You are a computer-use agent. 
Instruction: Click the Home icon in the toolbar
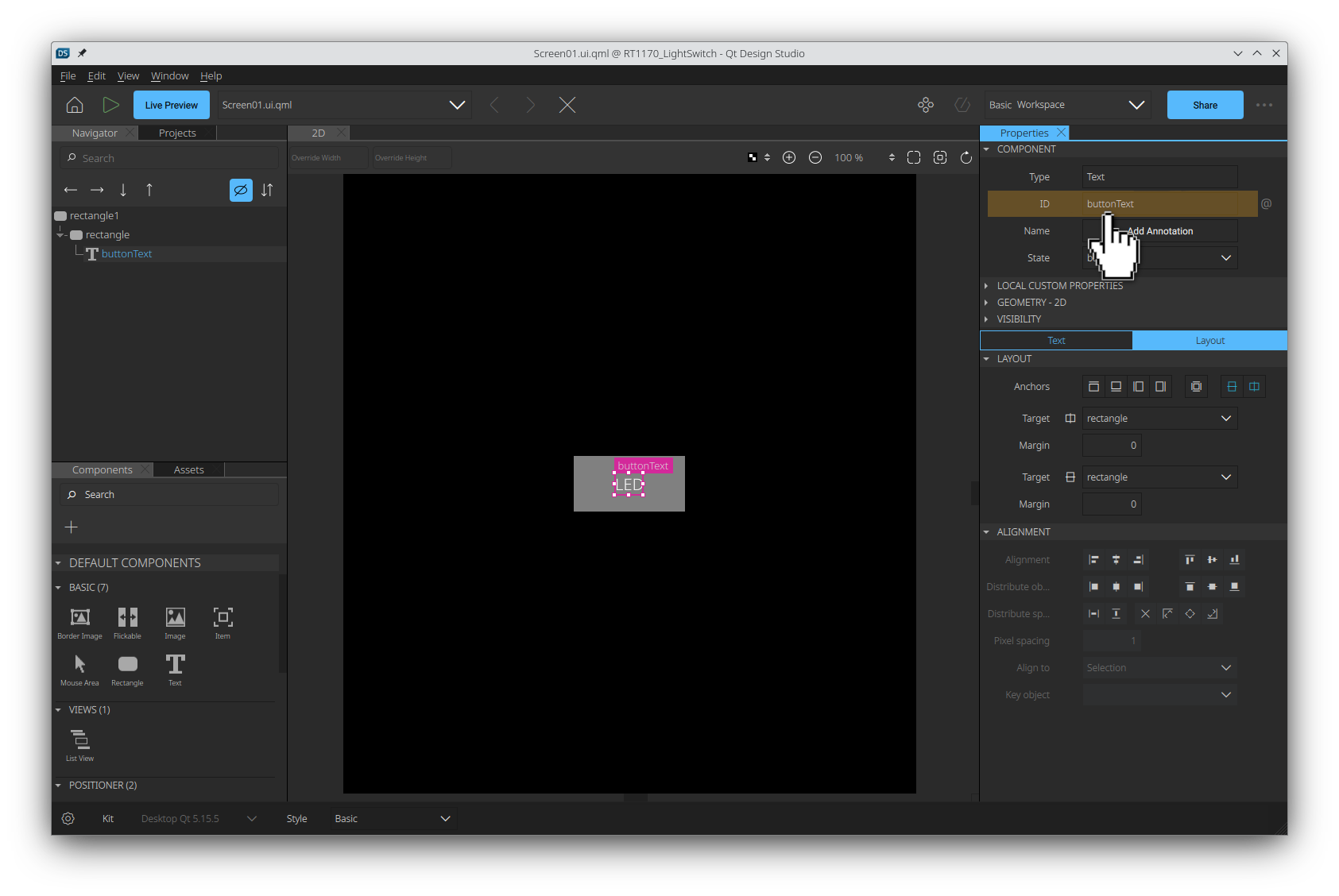75,105
